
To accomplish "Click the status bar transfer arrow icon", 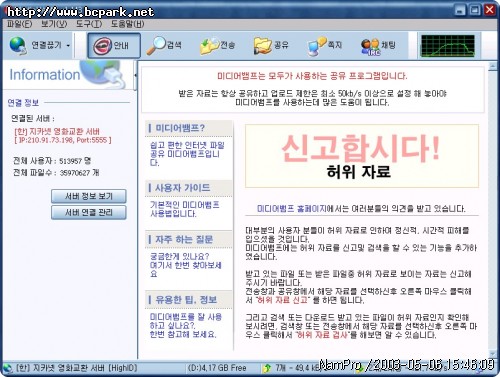I will (x=267, y=368).
